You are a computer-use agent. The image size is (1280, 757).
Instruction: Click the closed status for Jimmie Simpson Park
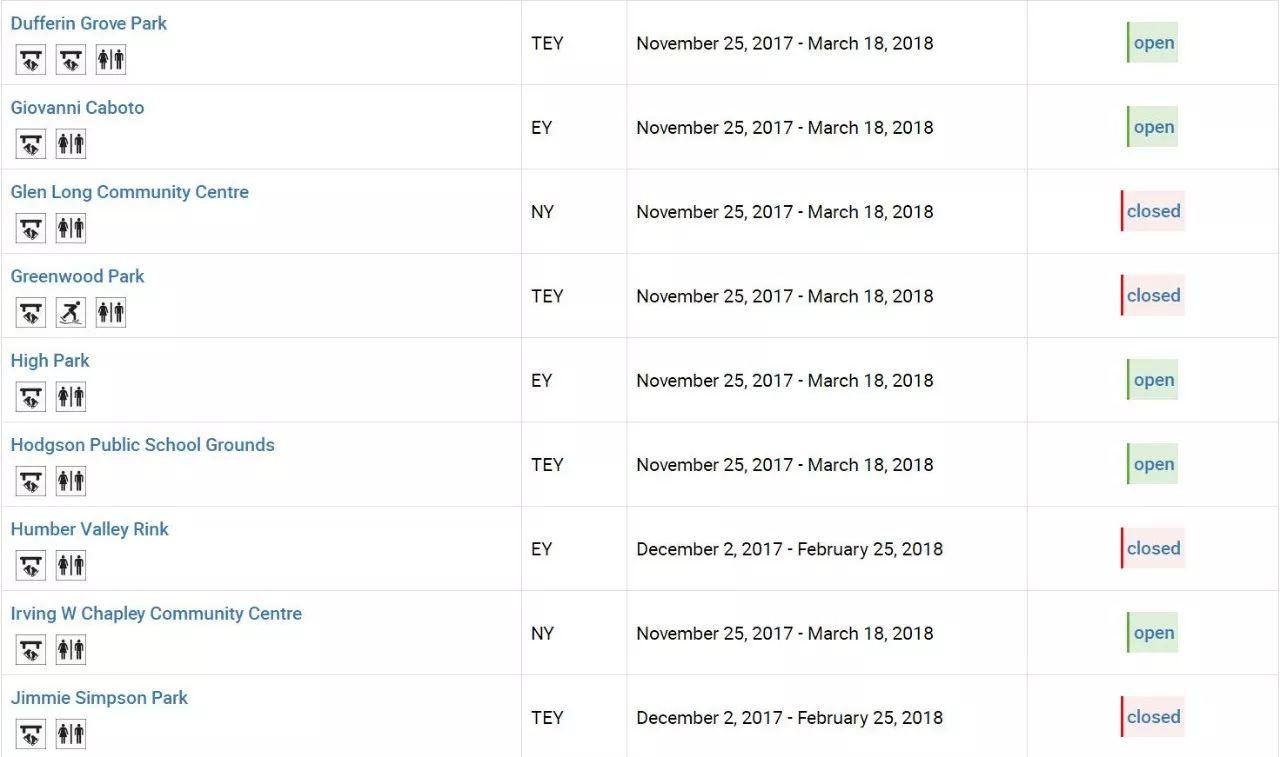click(1153, 717)
